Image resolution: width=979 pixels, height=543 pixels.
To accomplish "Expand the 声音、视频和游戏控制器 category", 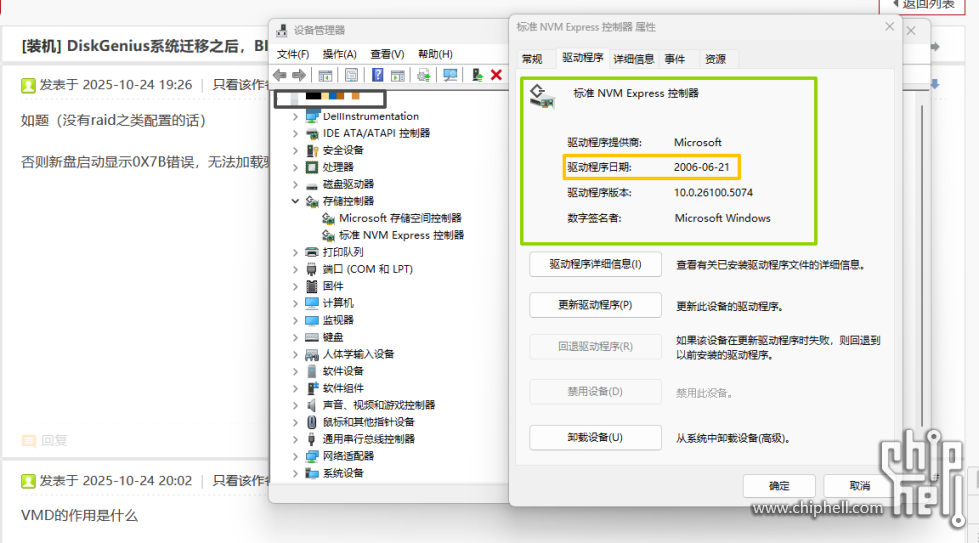I will coord(295,405).
